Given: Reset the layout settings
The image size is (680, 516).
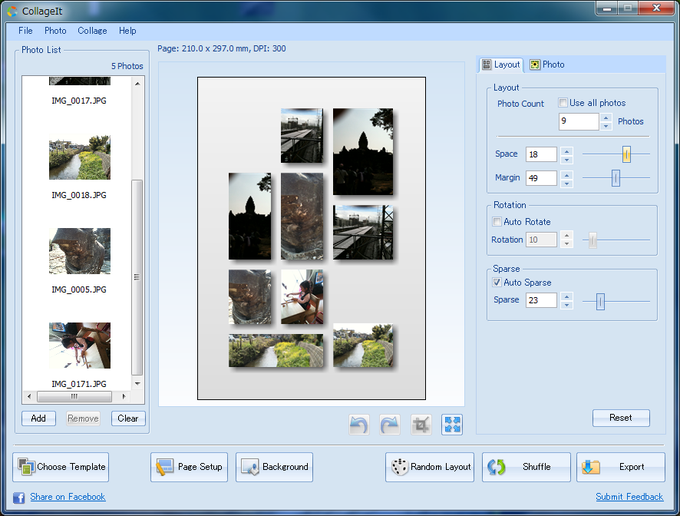Looking at the screenshot, I should (x=621, y=418).
